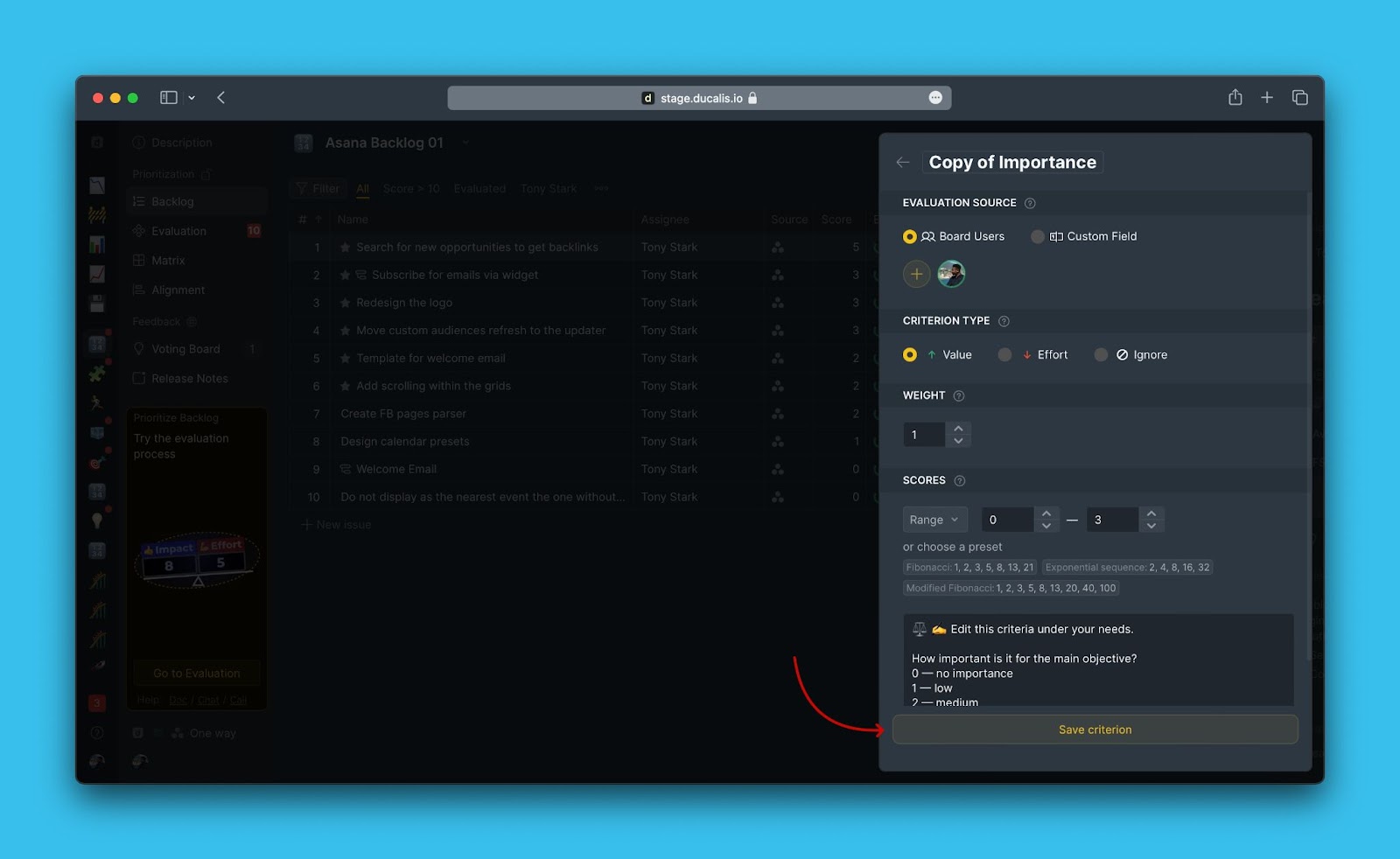Image resolution: width=1400 pixels, height=859 pixels.
Task: Choose Effort criterion type
Action: tap(1032, 355)
